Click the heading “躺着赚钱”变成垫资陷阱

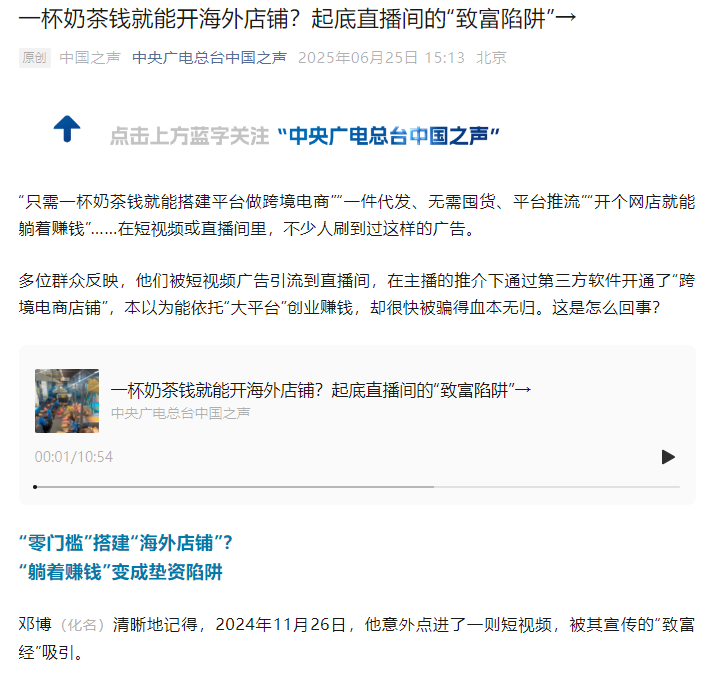coord(121,572)
